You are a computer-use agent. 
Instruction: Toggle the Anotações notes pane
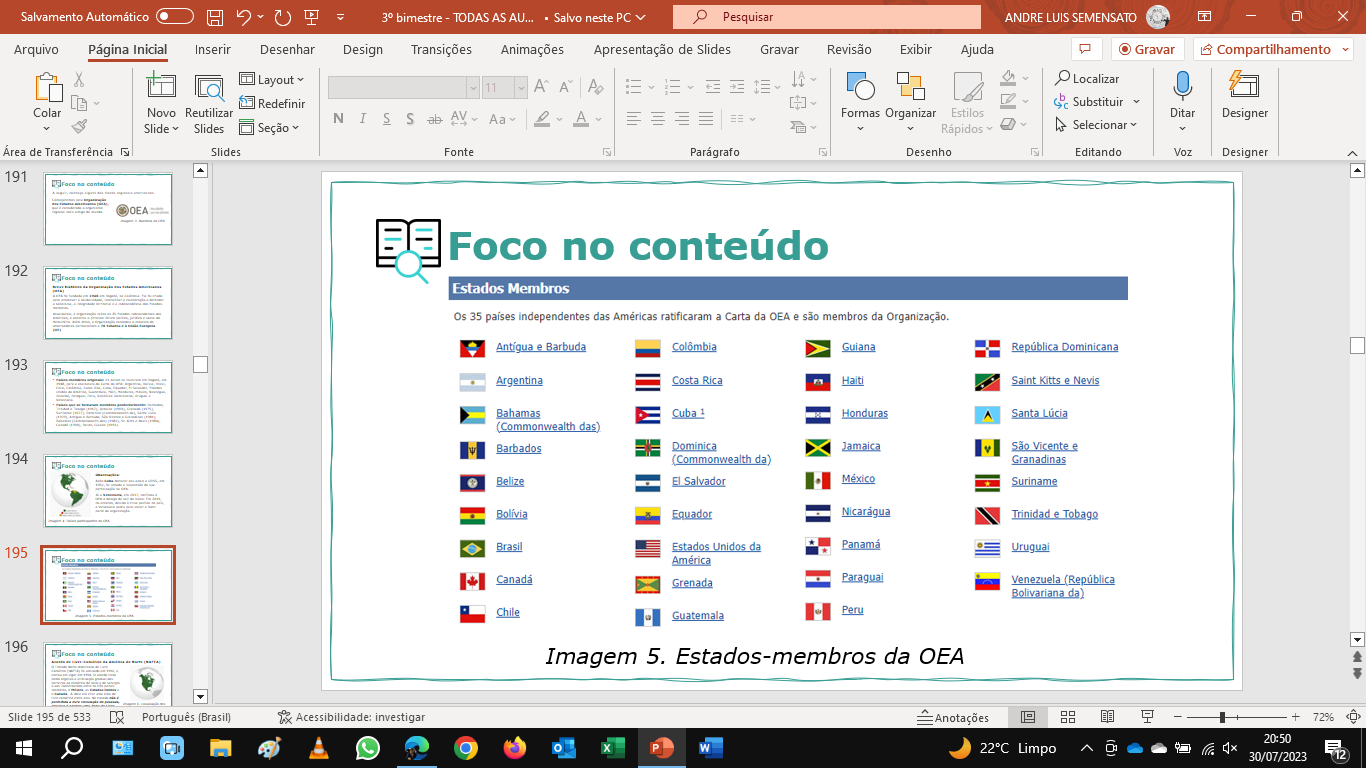[x=953, y=717]
